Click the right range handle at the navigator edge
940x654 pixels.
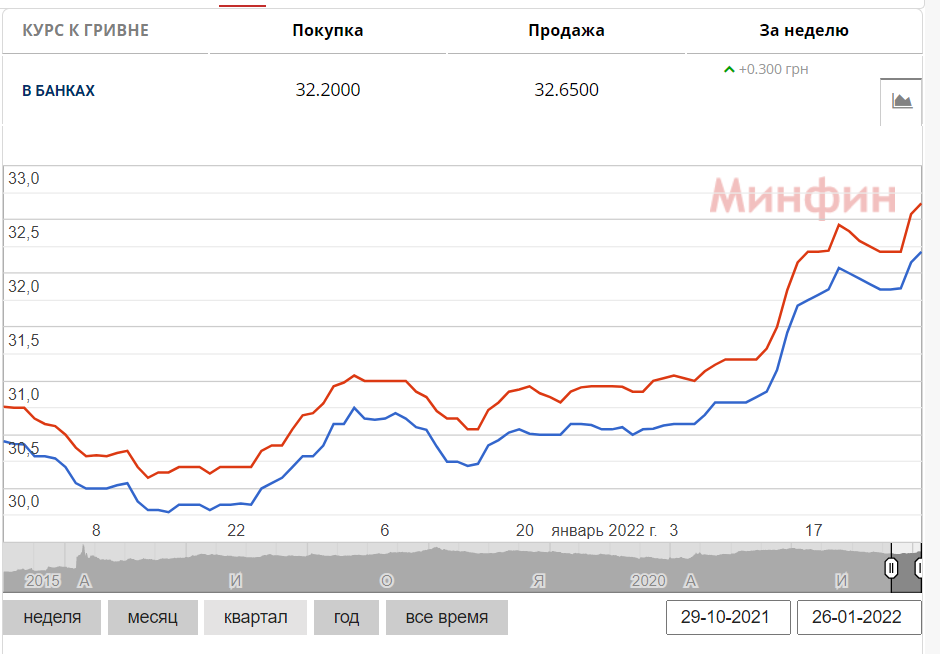point(919,568)
